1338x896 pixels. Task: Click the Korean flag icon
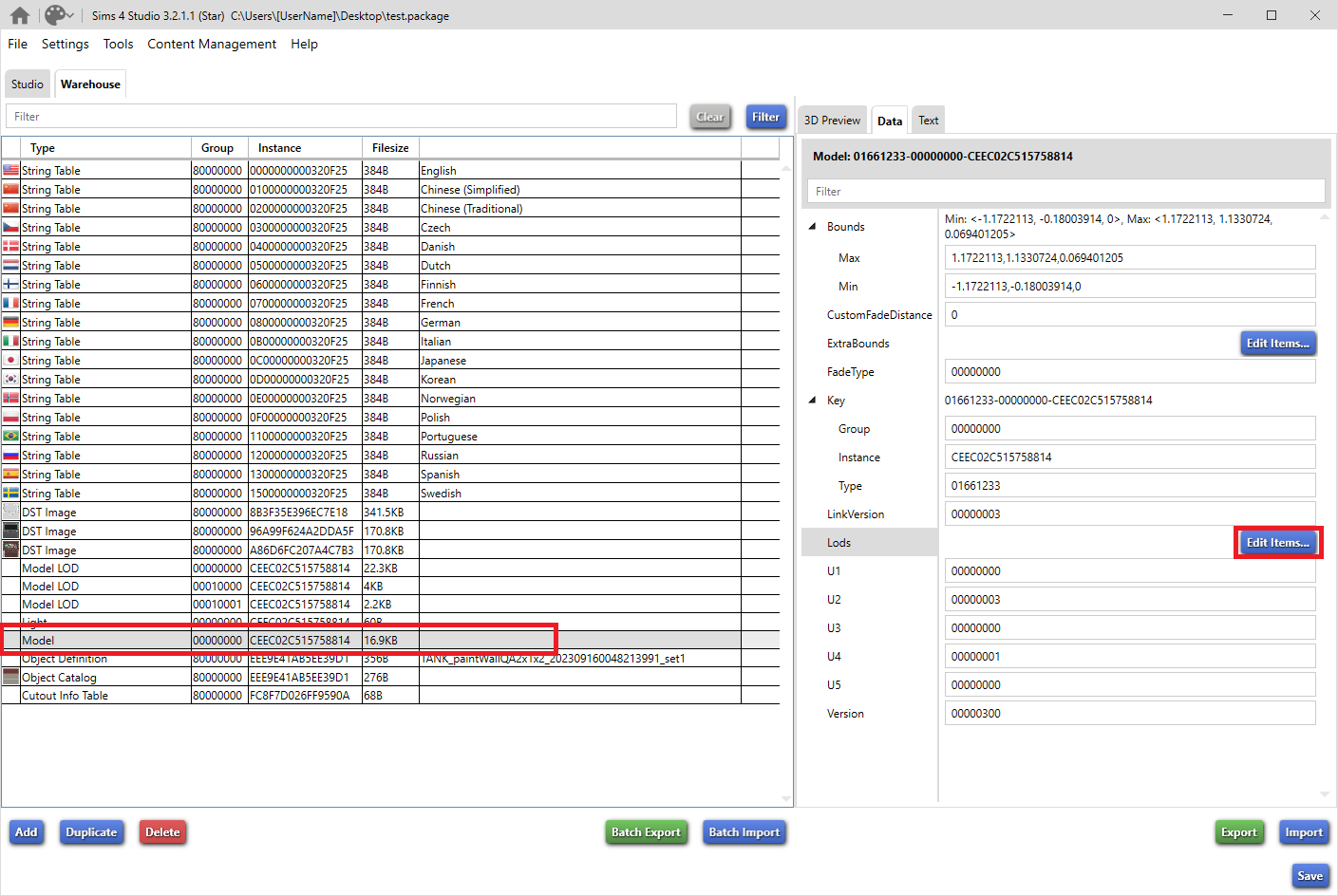pyautogui.click(x=10, y=380)
